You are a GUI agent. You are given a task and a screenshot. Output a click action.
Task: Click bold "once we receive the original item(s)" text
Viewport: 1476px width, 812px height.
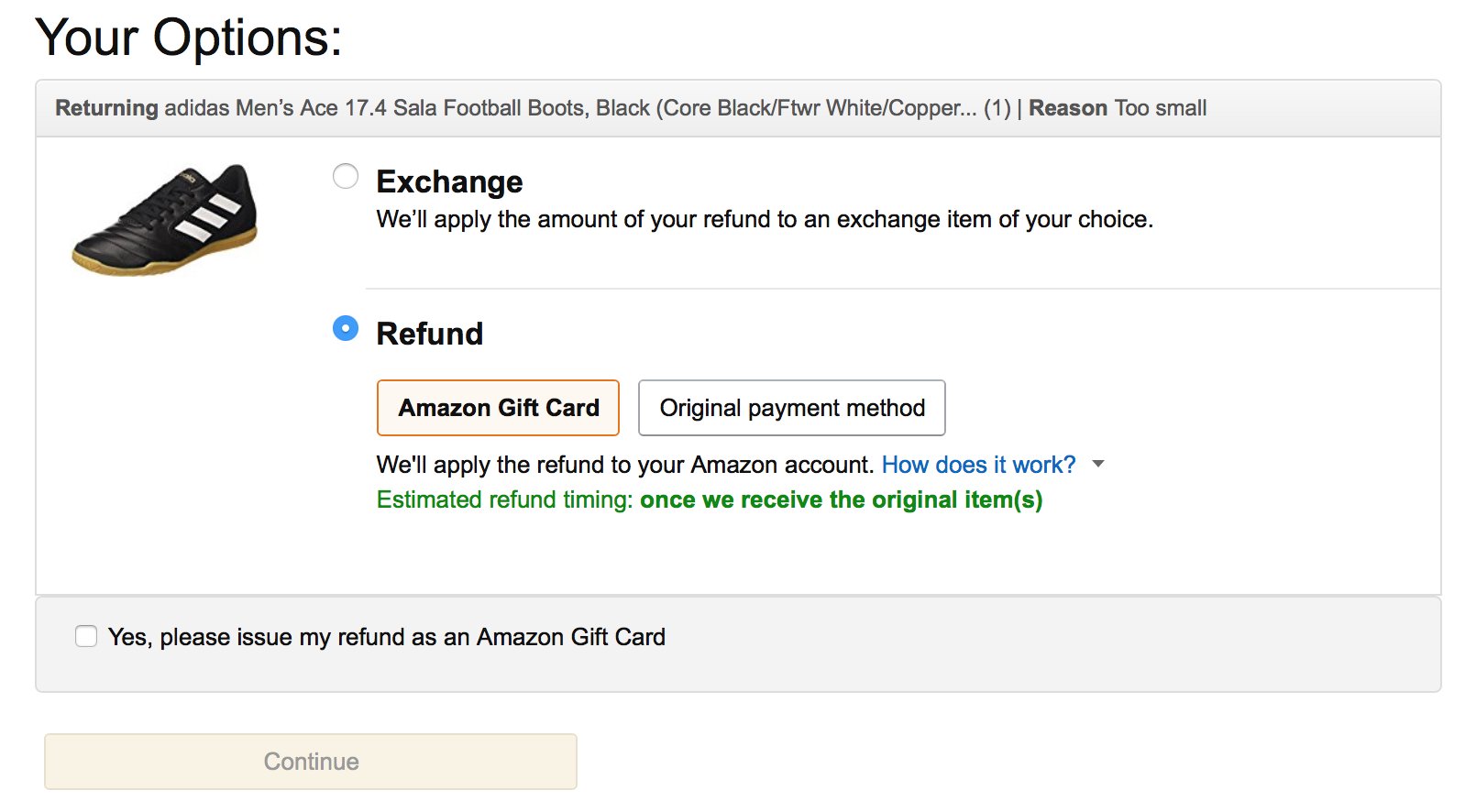842,499
